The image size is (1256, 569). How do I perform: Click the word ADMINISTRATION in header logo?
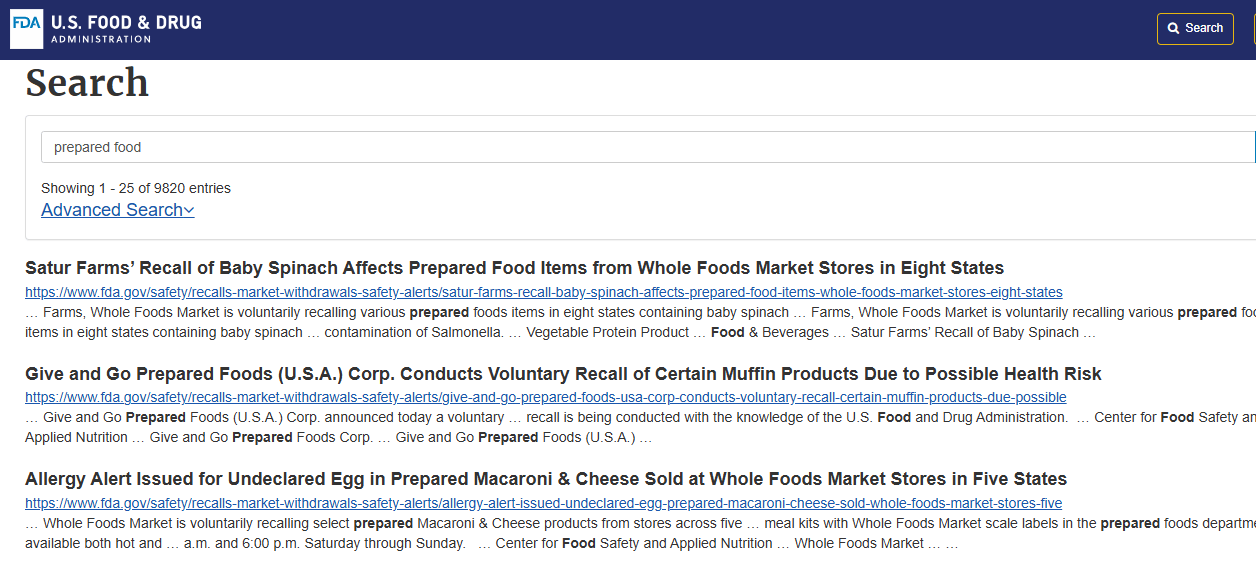click(x=100, y=40)
